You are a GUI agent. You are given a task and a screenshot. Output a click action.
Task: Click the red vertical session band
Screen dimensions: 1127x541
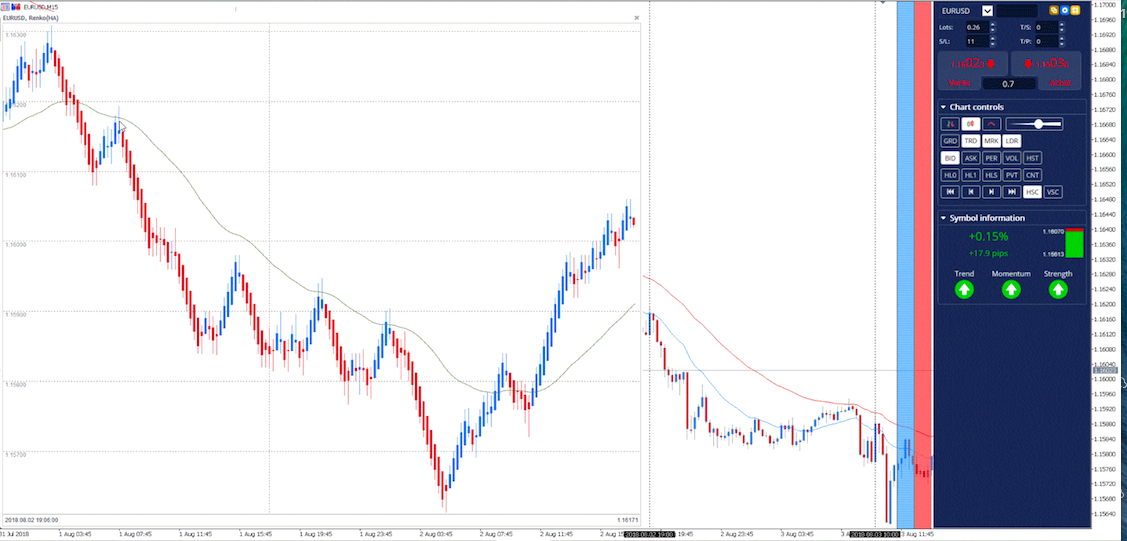point(923,263)
